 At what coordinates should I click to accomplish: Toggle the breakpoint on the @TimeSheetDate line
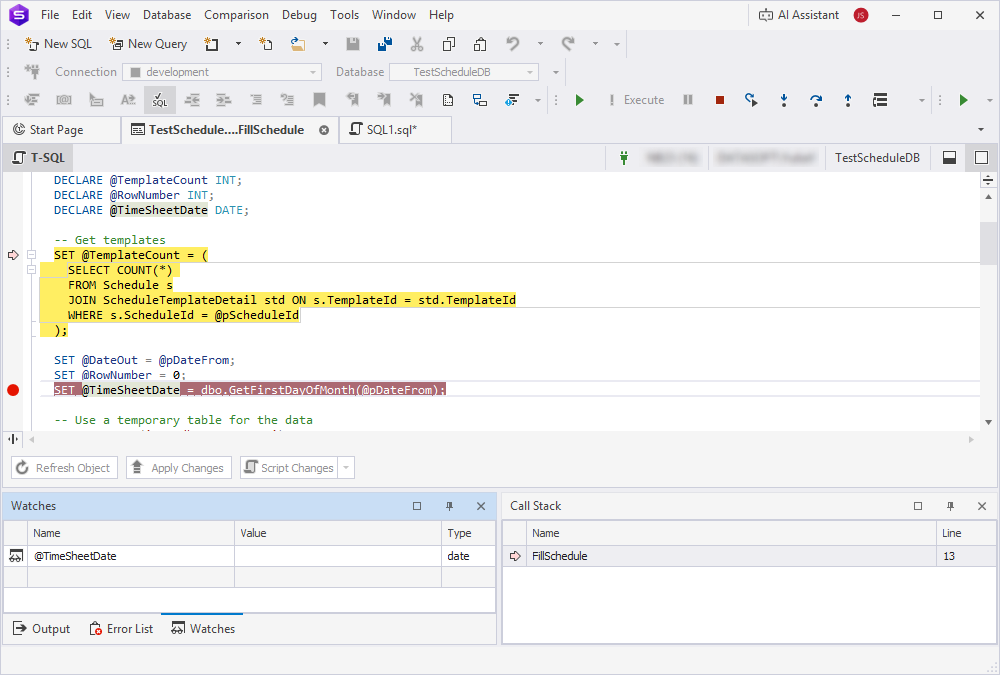tap(13, 390)
